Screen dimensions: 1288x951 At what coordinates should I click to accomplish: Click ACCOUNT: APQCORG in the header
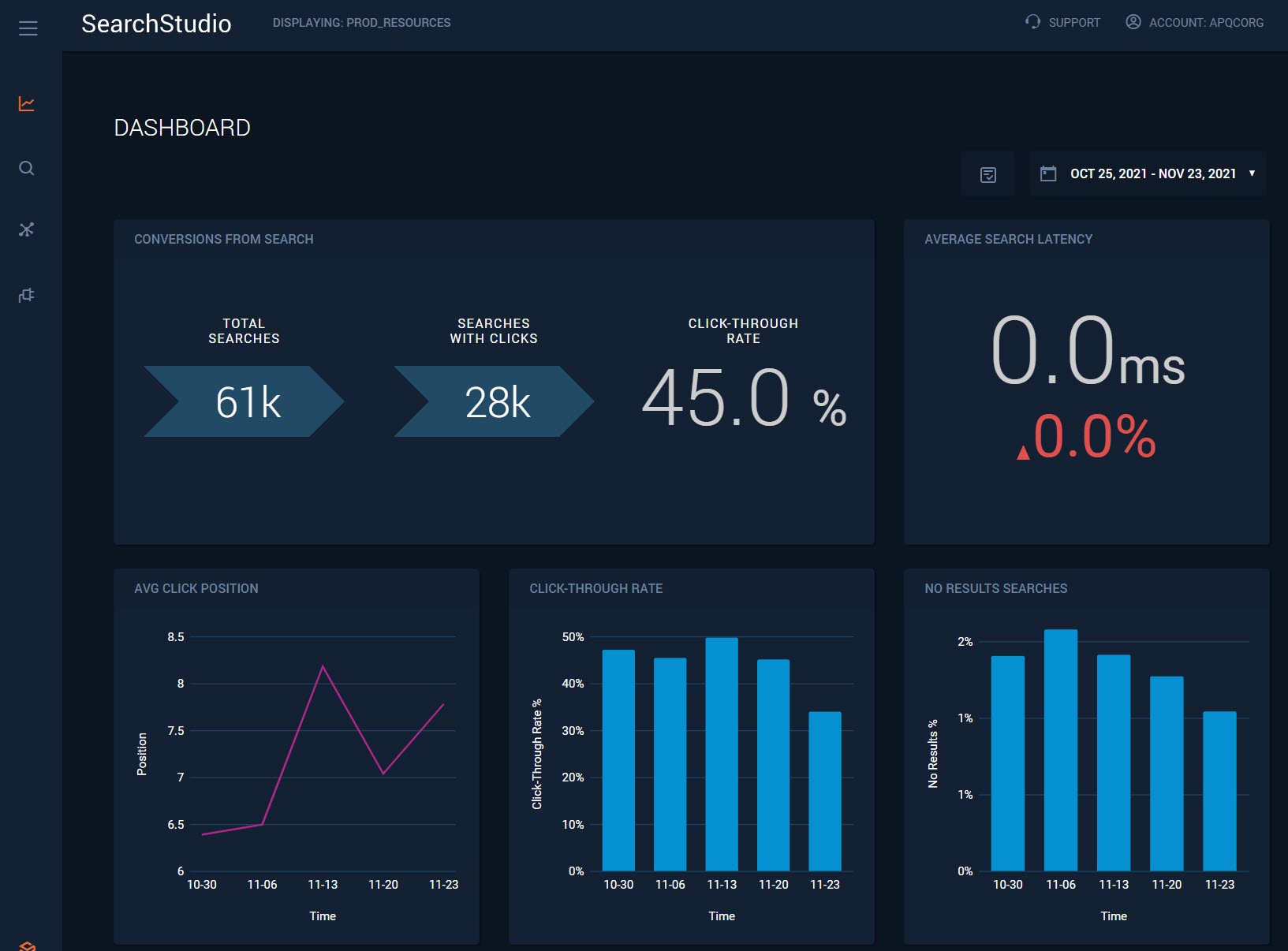click(x=1205, y=22)
